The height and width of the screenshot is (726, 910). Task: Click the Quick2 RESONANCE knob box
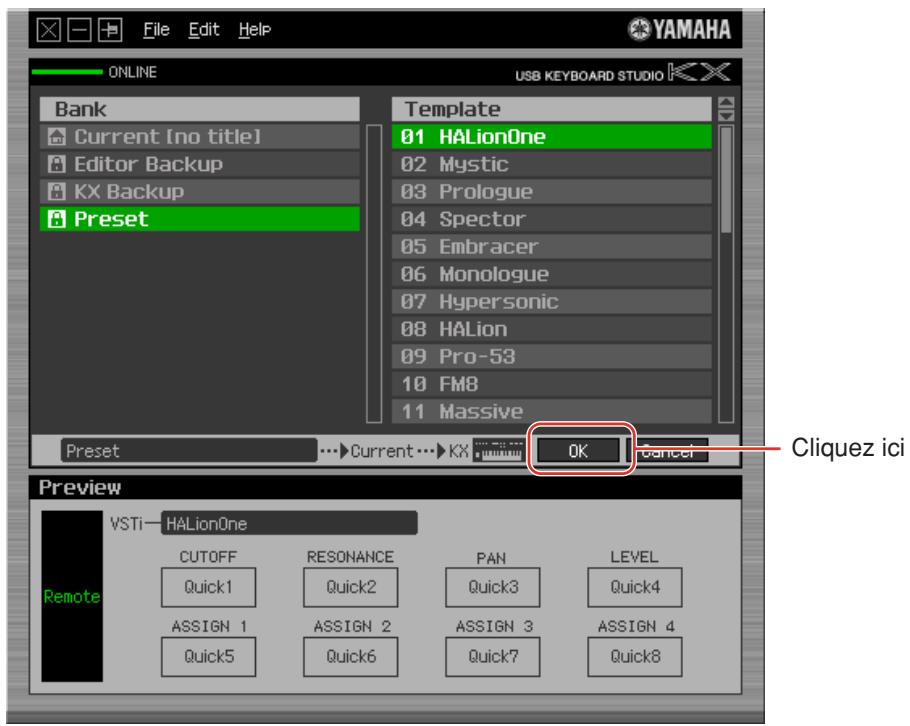(x=351, y=587)
